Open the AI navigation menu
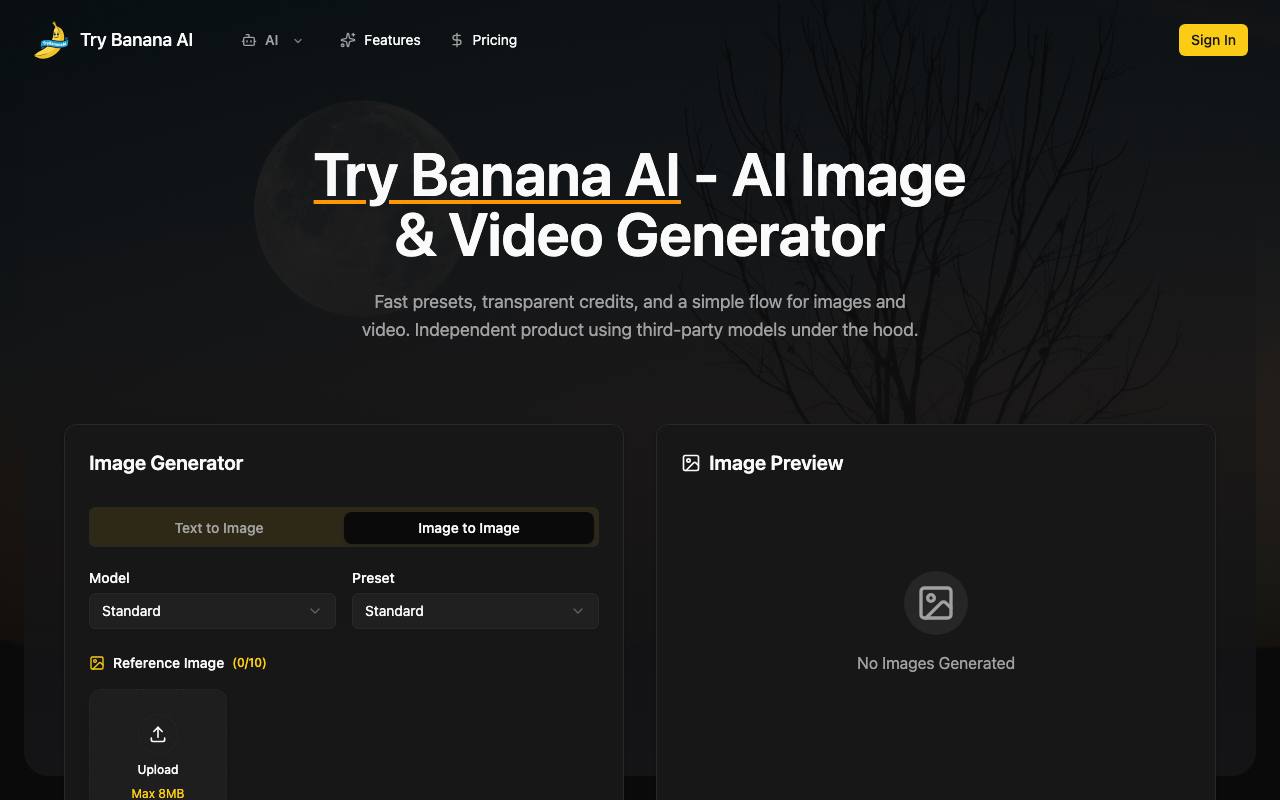 point(272,40)
